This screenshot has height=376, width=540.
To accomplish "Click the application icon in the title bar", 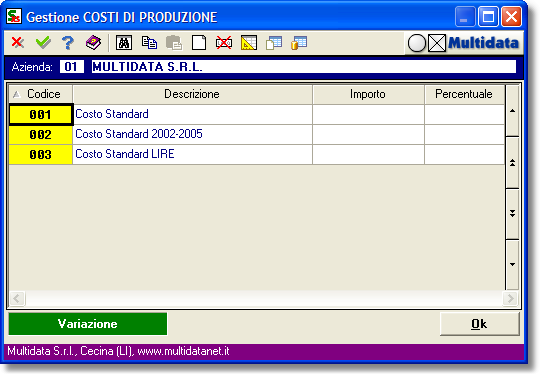I will [x=14, y=16].
